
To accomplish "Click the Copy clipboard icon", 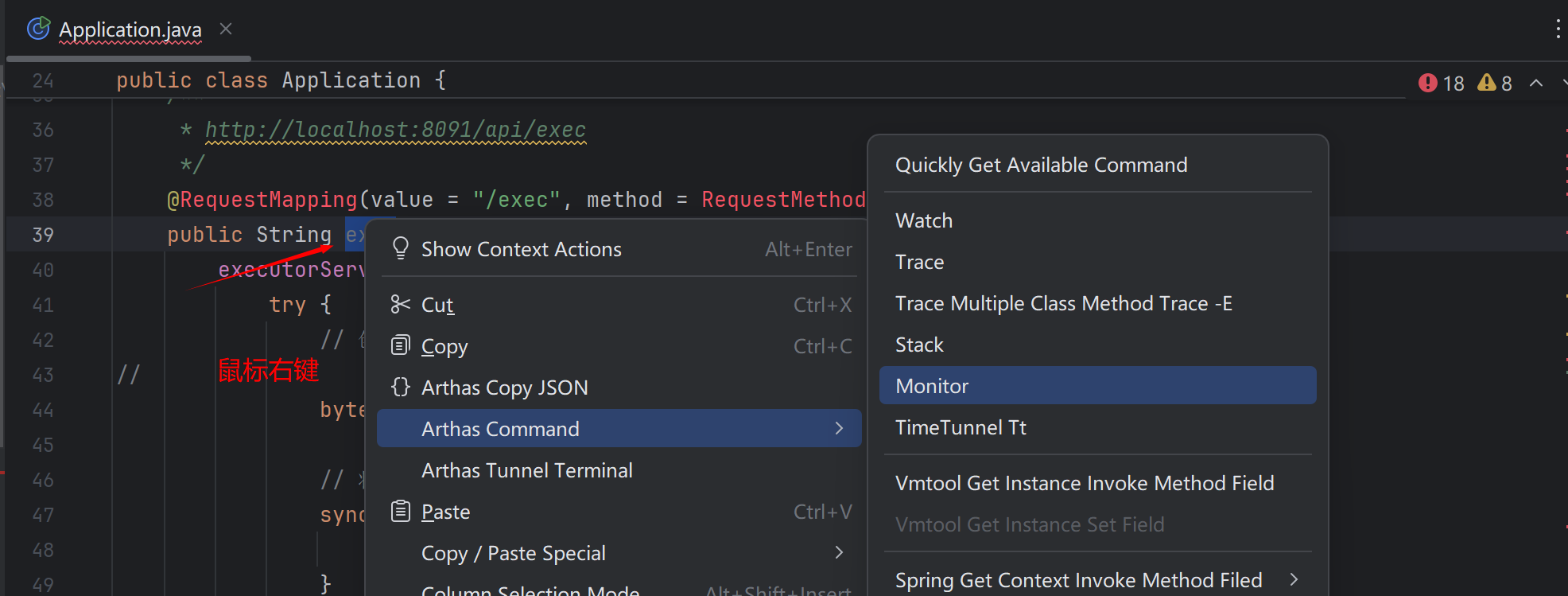I will pos(401,345).
